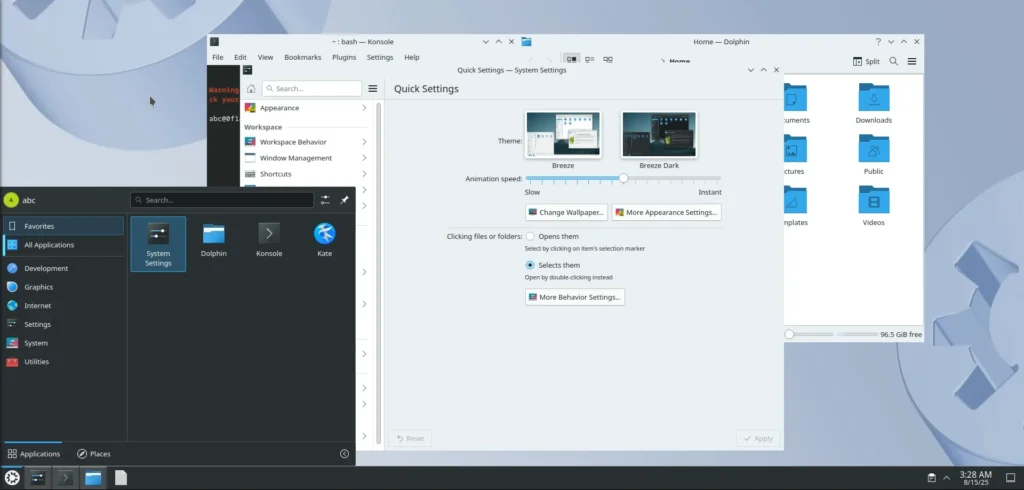Screen dimensions: 1024x490
Task: Pin the application launcher open
Action: [344, 200]
